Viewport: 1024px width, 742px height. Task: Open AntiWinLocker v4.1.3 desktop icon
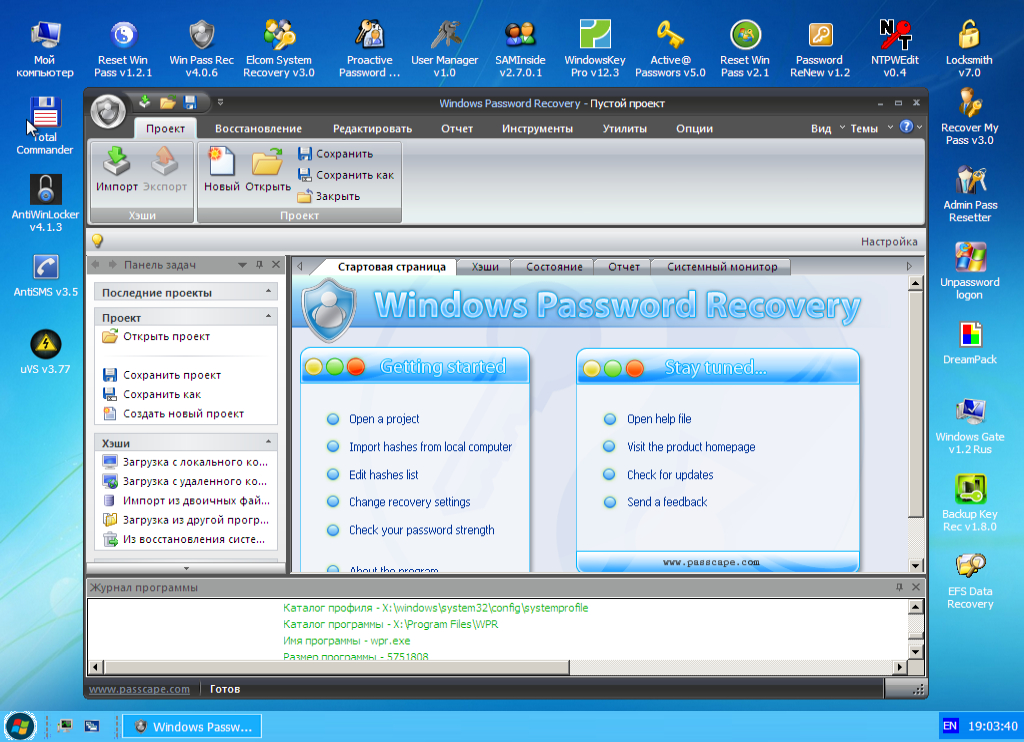tap(45, 203)
